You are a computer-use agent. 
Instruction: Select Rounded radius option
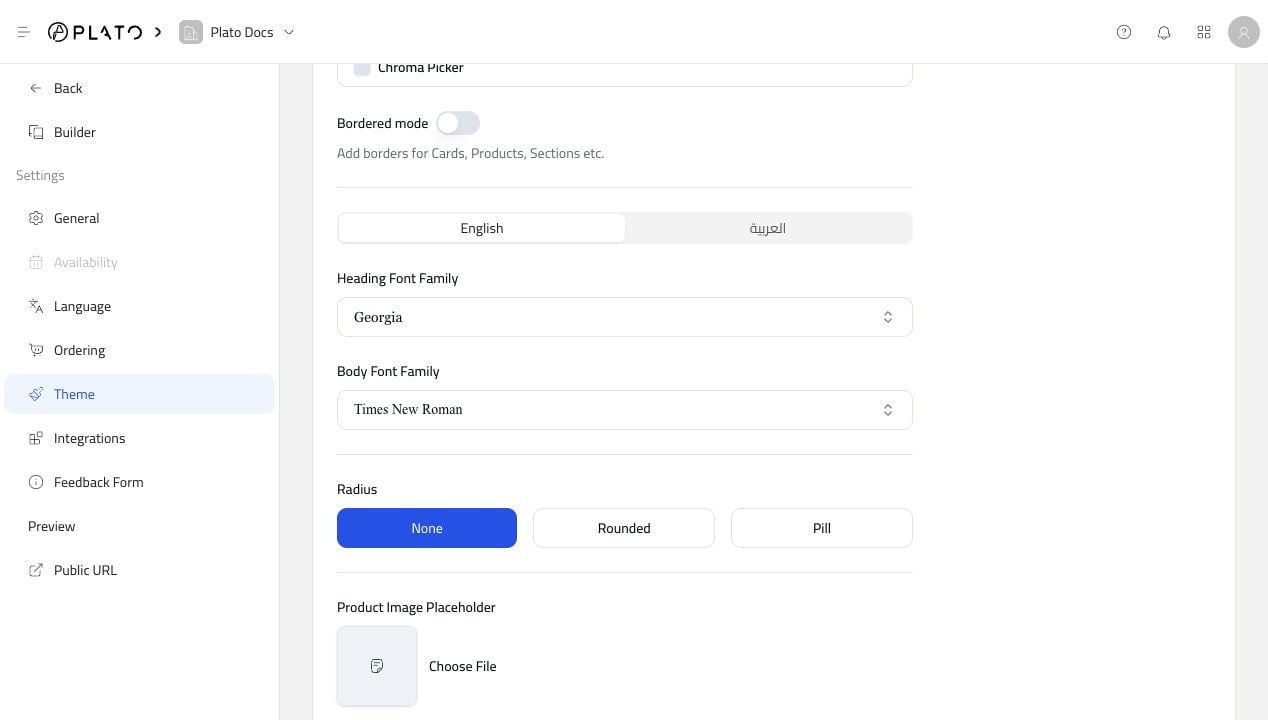624,528
